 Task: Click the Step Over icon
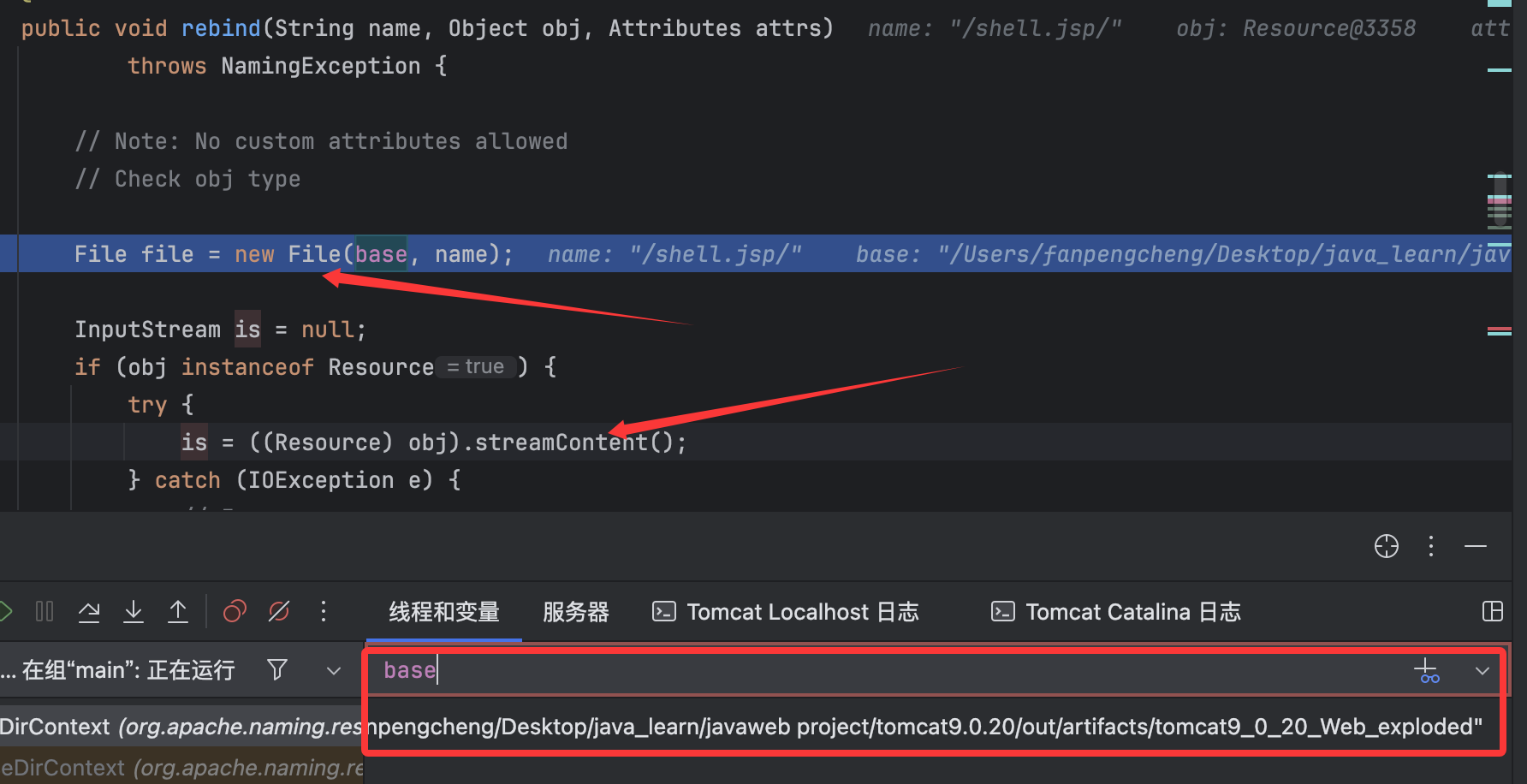click(89, 611)
